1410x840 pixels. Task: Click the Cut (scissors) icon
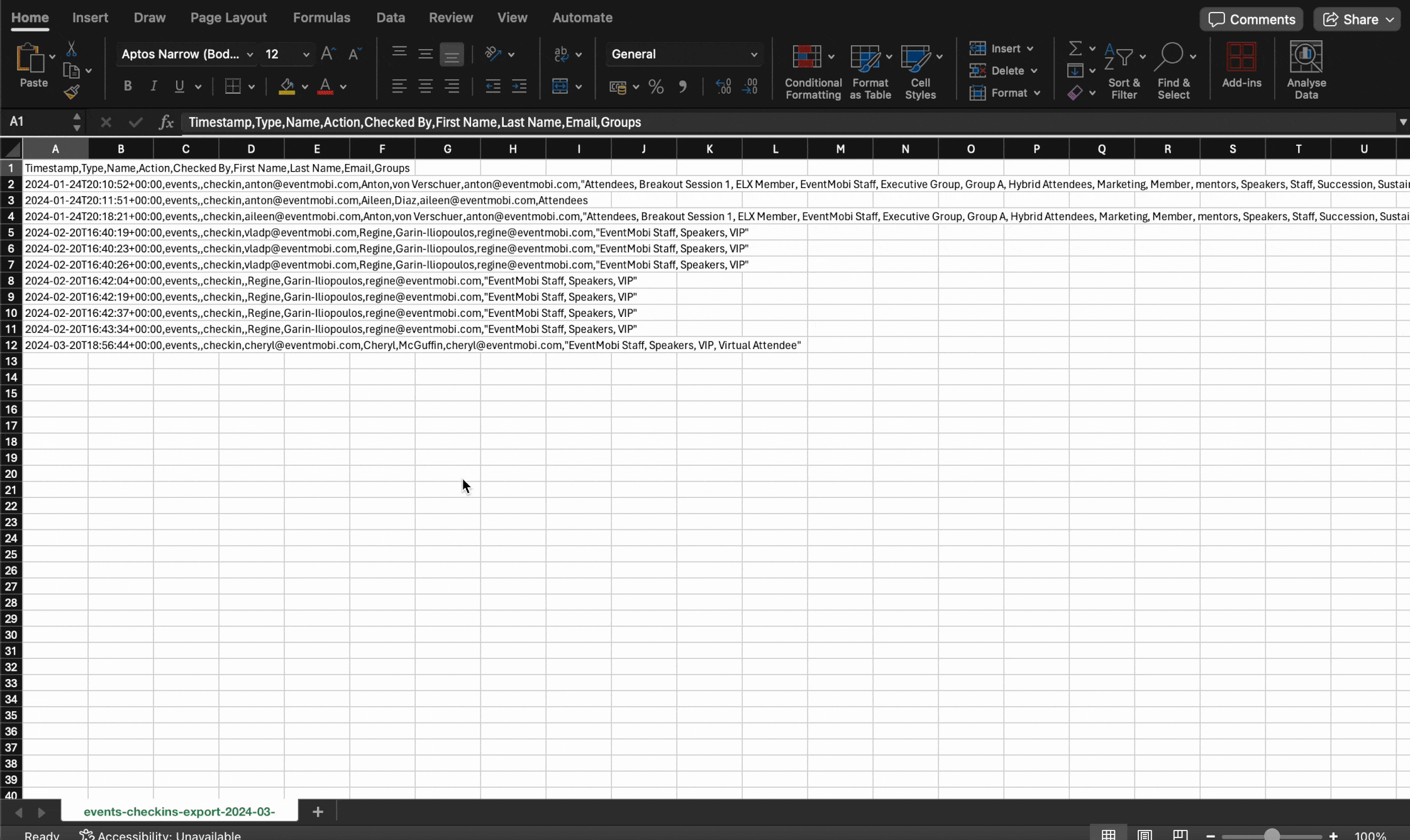(72, 49)
